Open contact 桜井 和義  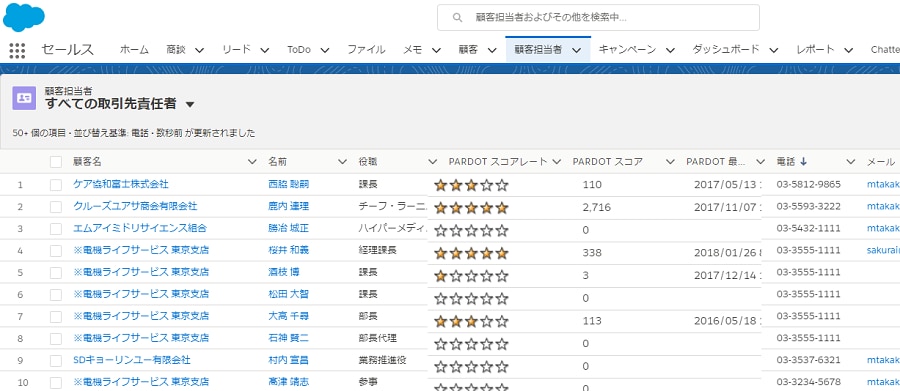289,250
